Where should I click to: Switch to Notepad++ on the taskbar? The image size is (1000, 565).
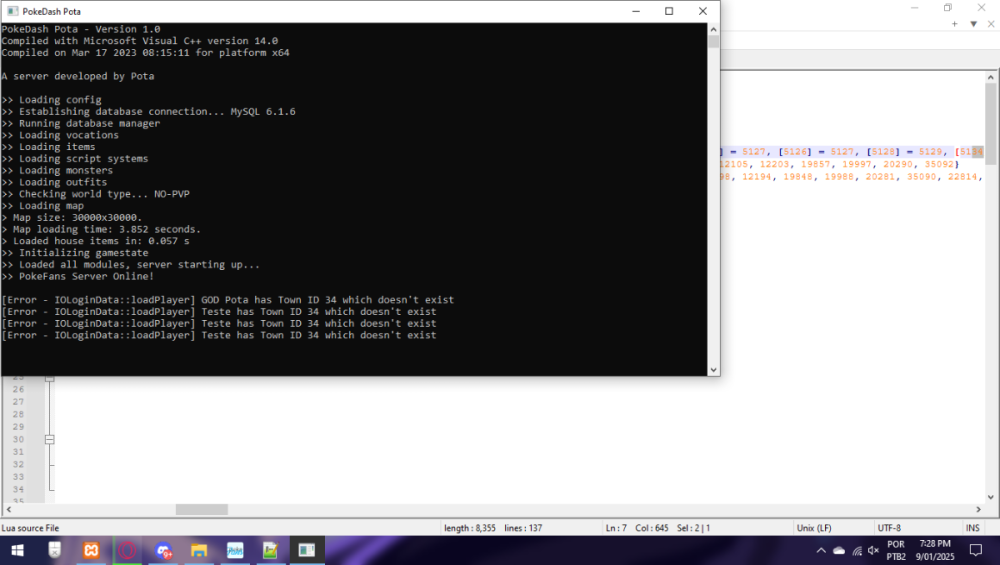point(271,550)
